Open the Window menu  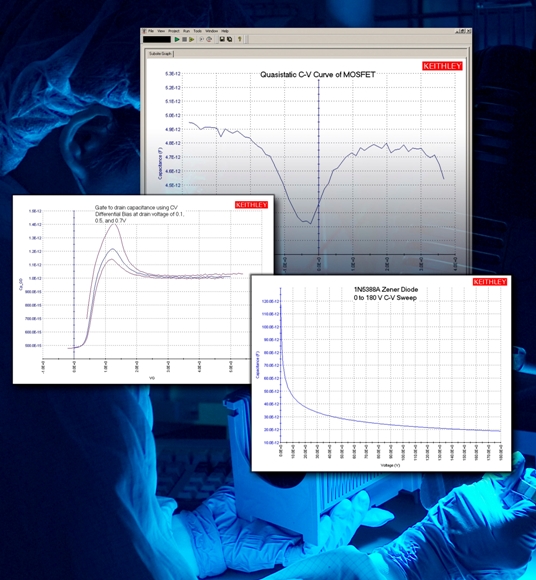pos(212,31)
